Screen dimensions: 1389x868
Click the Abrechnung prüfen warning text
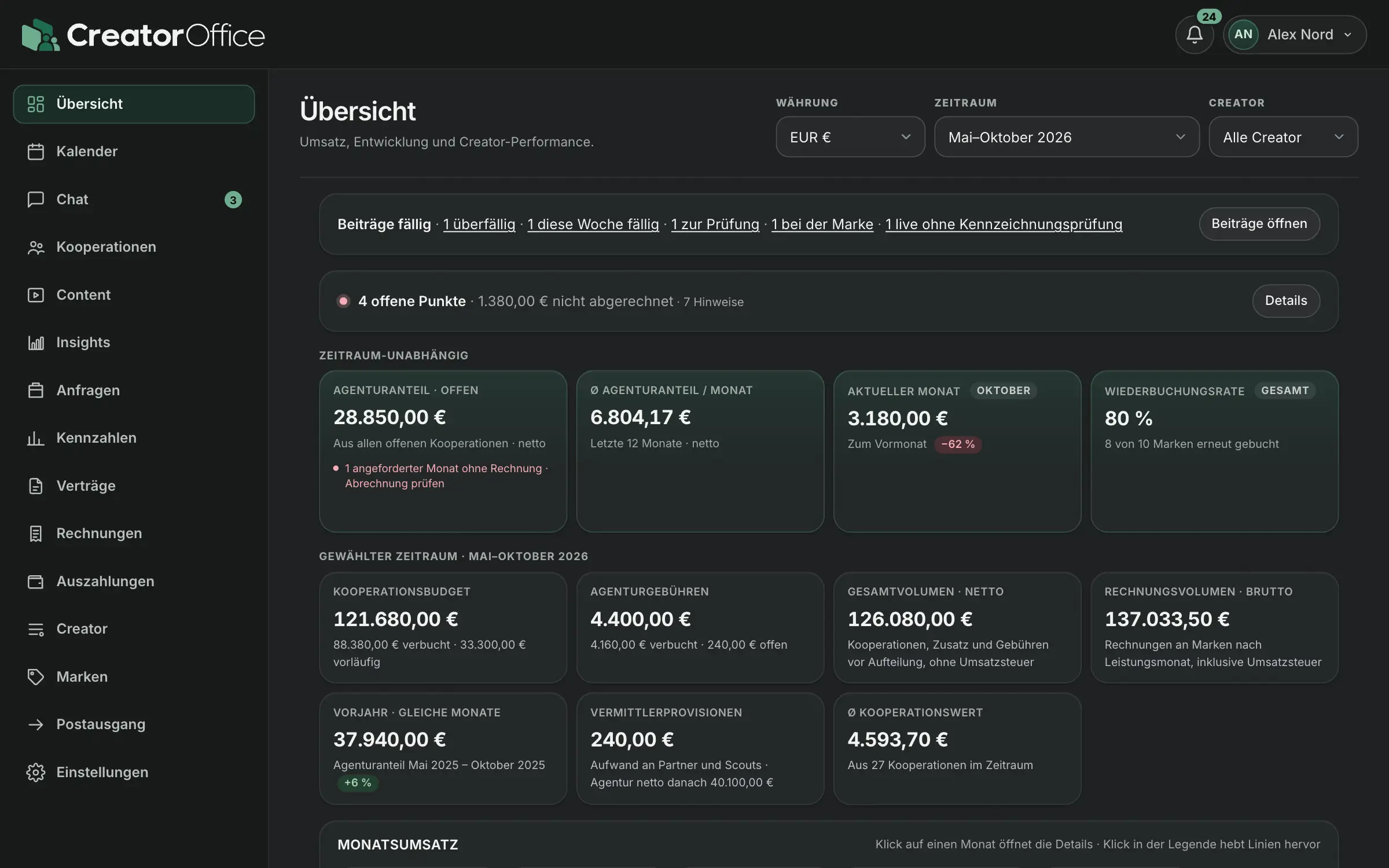point(395,484)
